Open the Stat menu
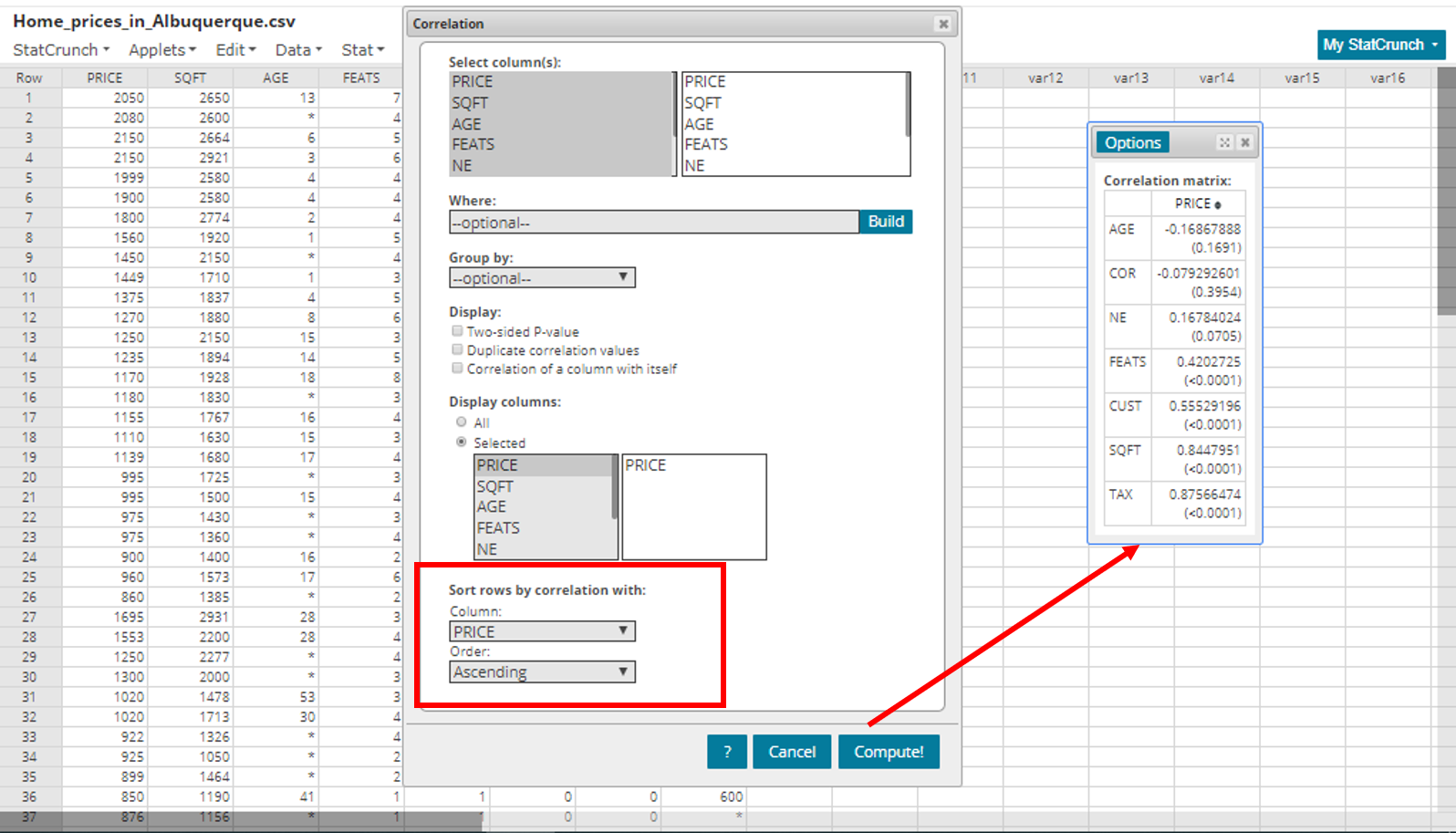 pos(362,50)
